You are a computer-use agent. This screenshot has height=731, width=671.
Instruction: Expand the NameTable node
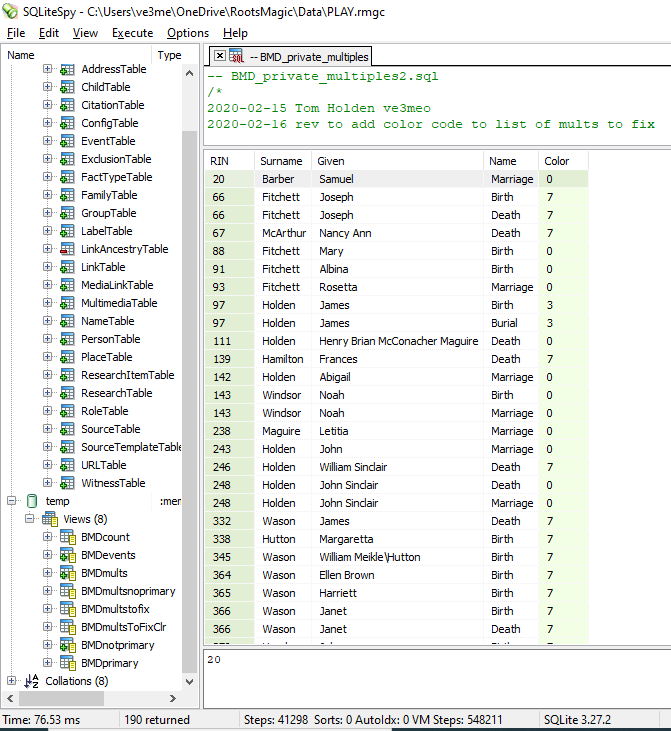tap(48, 321)
